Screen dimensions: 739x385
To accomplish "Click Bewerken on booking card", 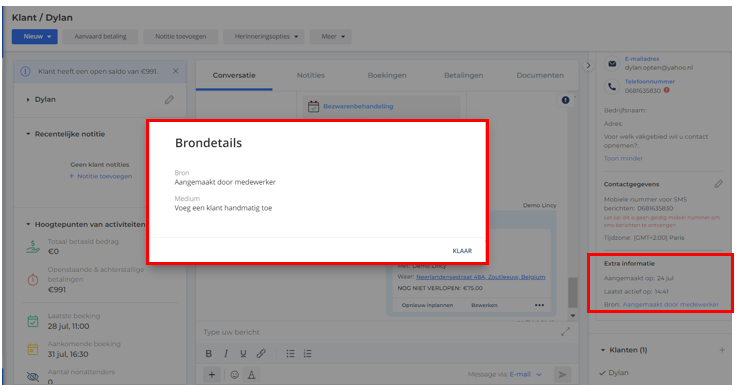I will (x=484, y=305).
